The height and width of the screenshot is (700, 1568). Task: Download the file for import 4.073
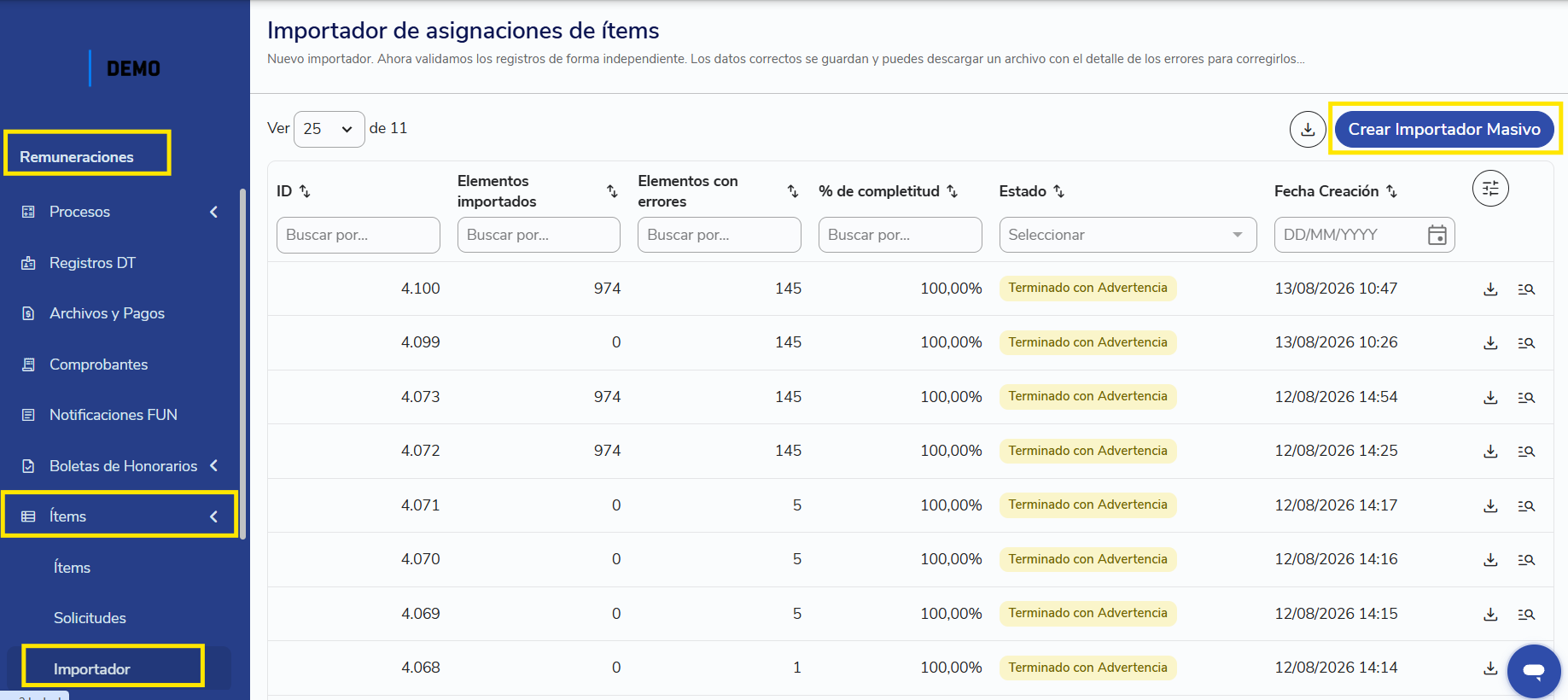click(1490, 398)
